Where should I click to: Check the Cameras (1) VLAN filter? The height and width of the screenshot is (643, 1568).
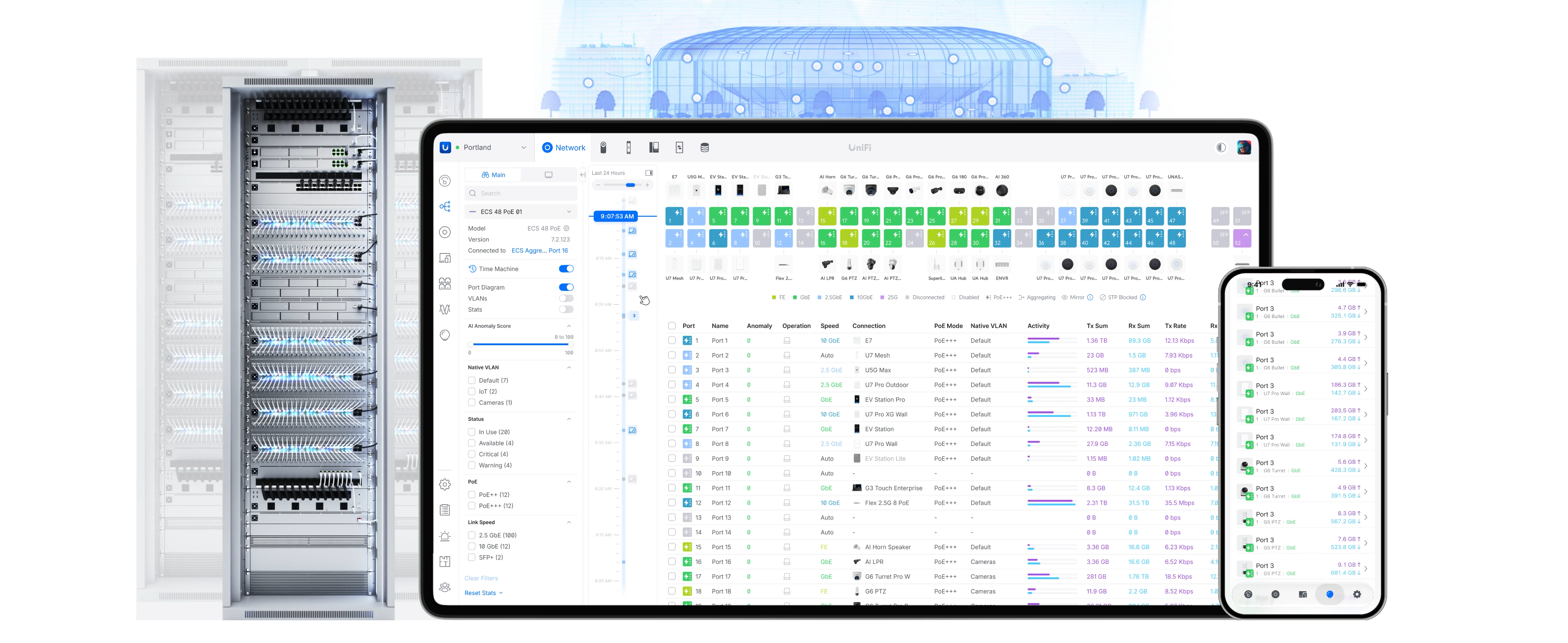(471, 402)
